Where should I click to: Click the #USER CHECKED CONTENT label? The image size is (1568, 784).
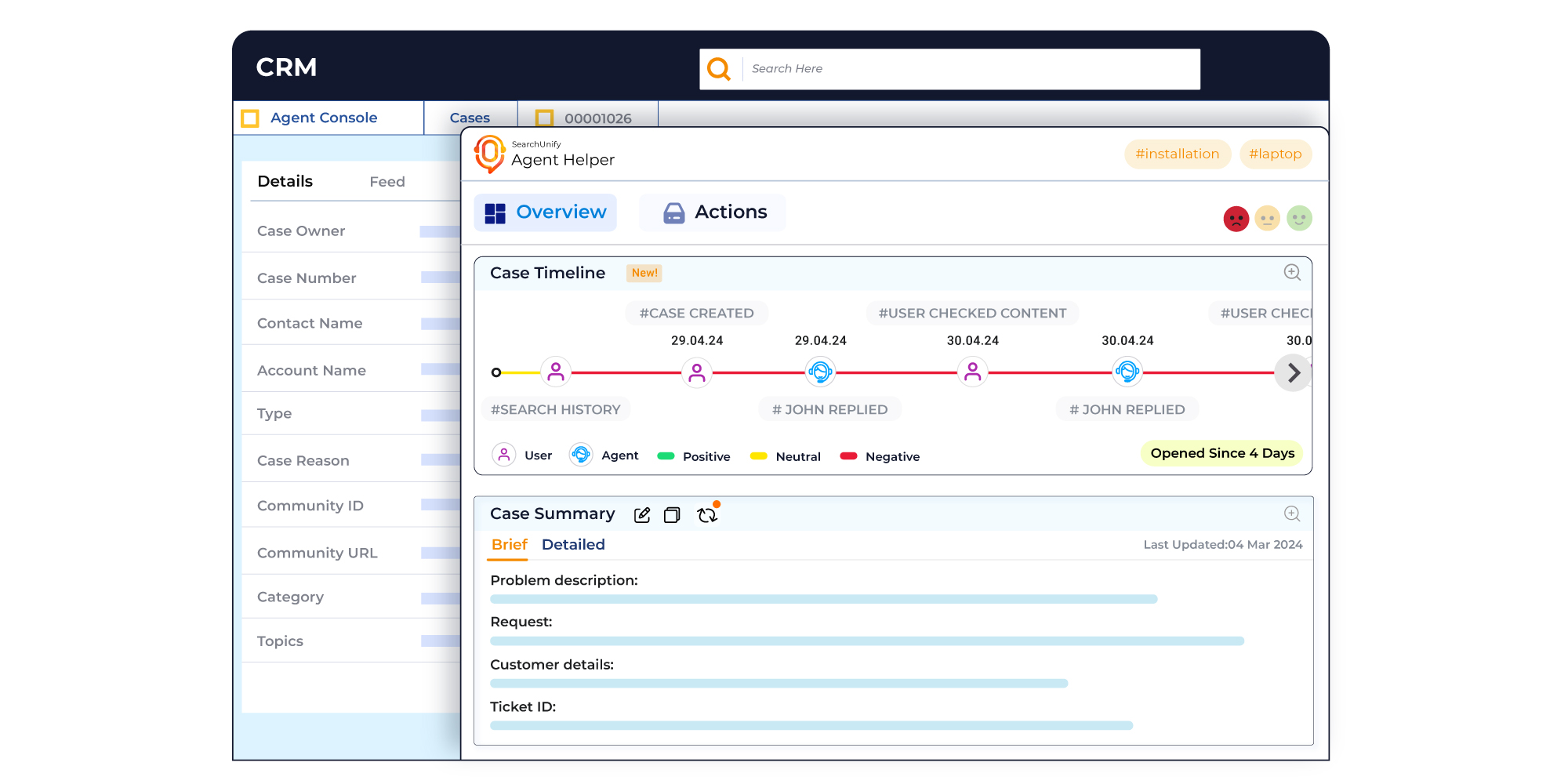click(x=972, y=313)
